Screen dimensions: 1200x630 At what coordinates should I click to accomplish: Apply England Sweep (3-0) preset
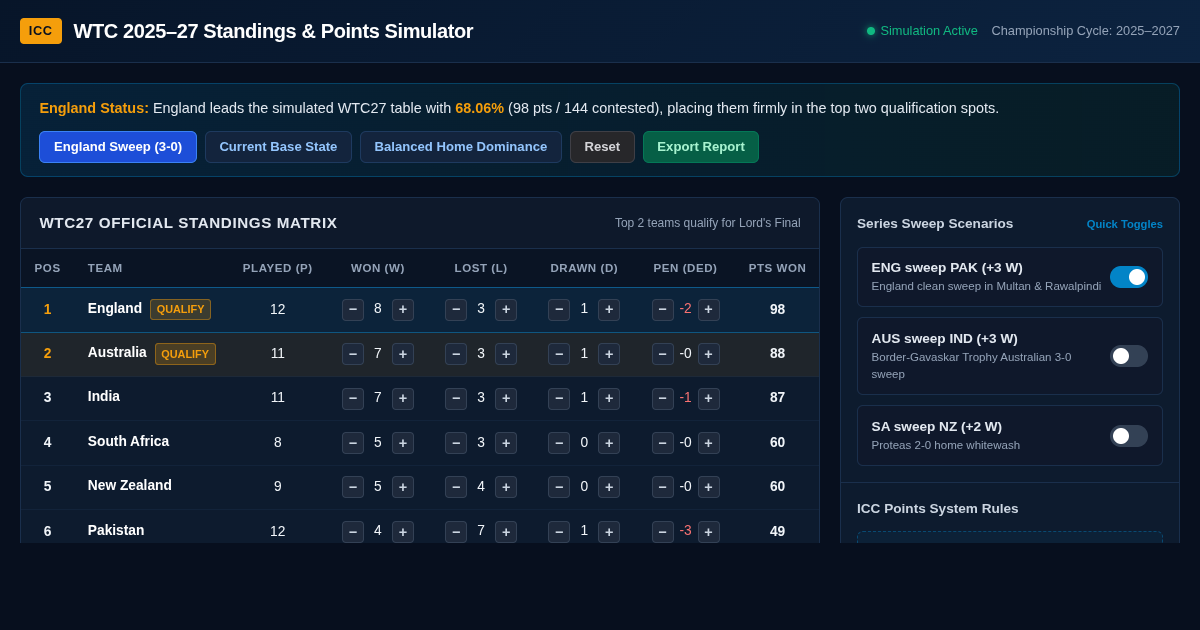(x=118, y=147)
